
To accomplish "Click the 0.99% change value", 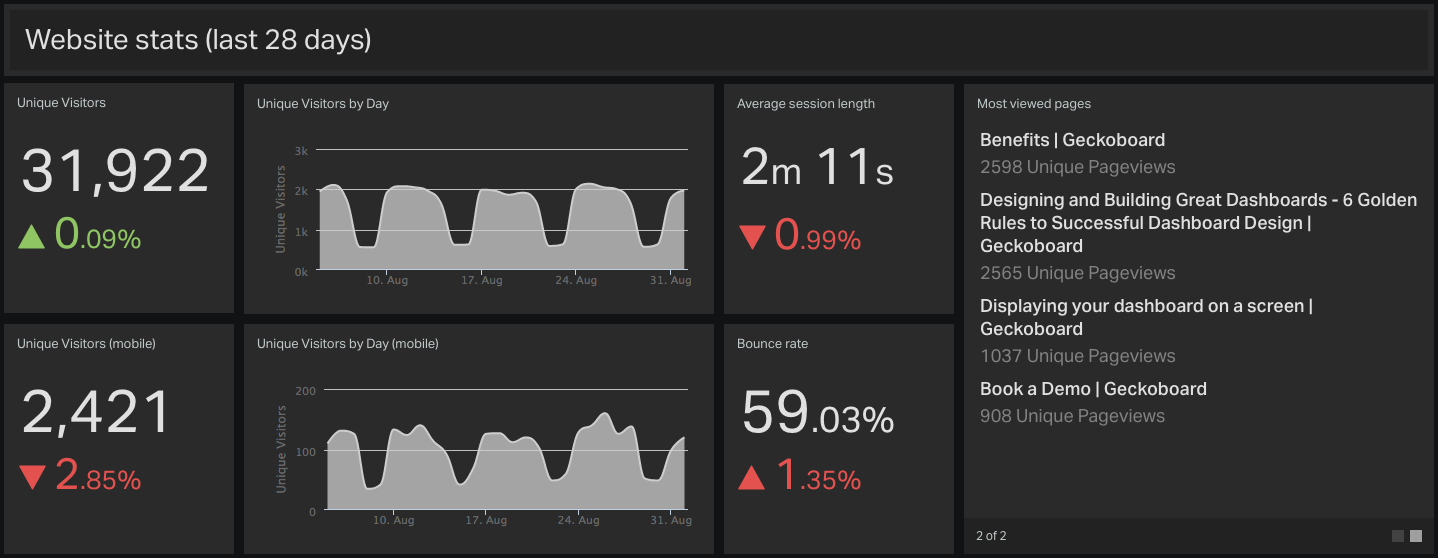I will click(818, 237).
